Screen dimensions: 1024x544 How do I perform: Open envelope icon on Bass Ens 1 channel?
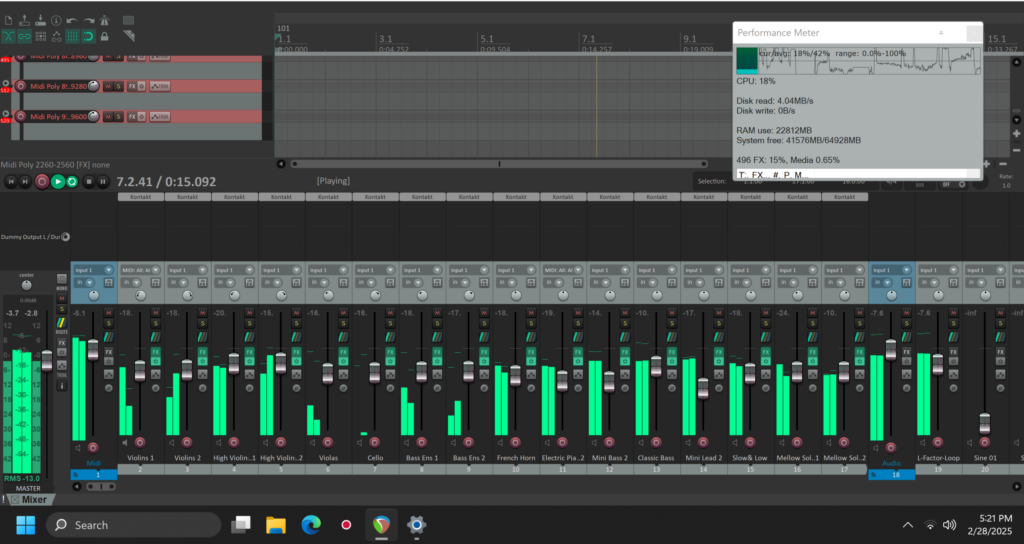pos(438,375)
